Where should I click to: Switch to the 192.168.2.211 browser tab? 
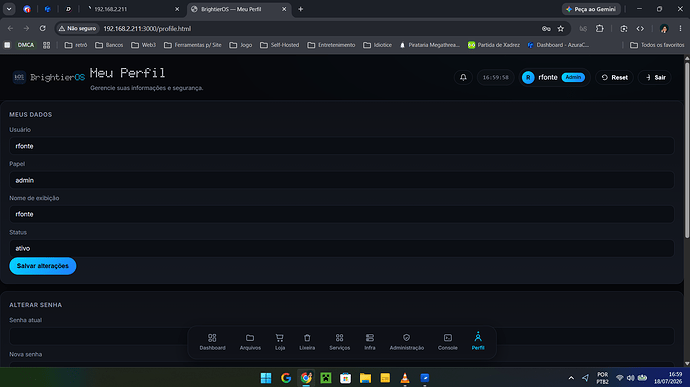[x=132, y=9]
